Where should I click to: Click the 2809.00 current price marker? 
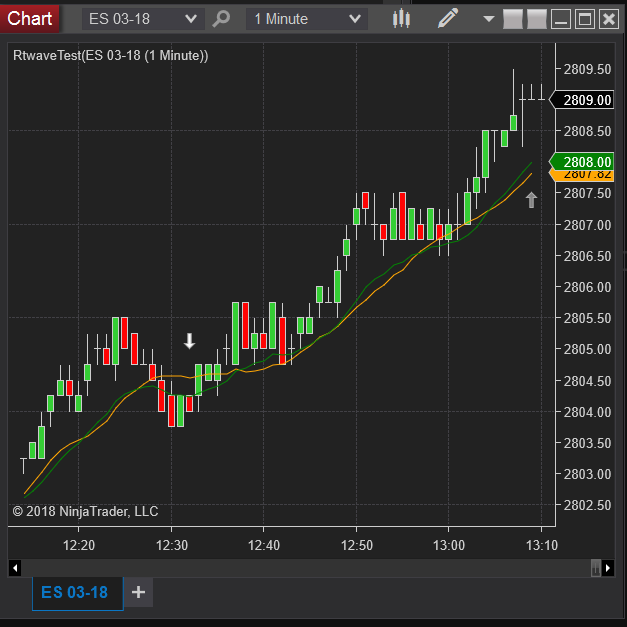pos(587,100)
